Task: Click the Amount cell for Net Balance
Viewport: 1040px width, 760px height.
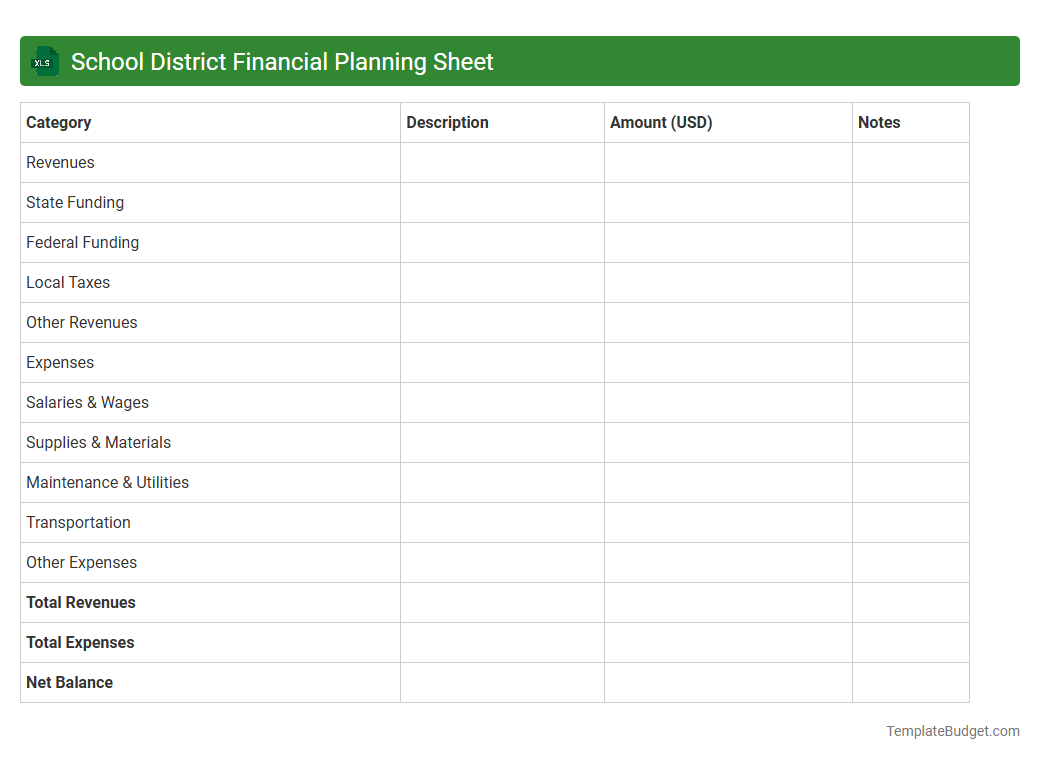Action: pyautogui.click(x=727, y=682)
